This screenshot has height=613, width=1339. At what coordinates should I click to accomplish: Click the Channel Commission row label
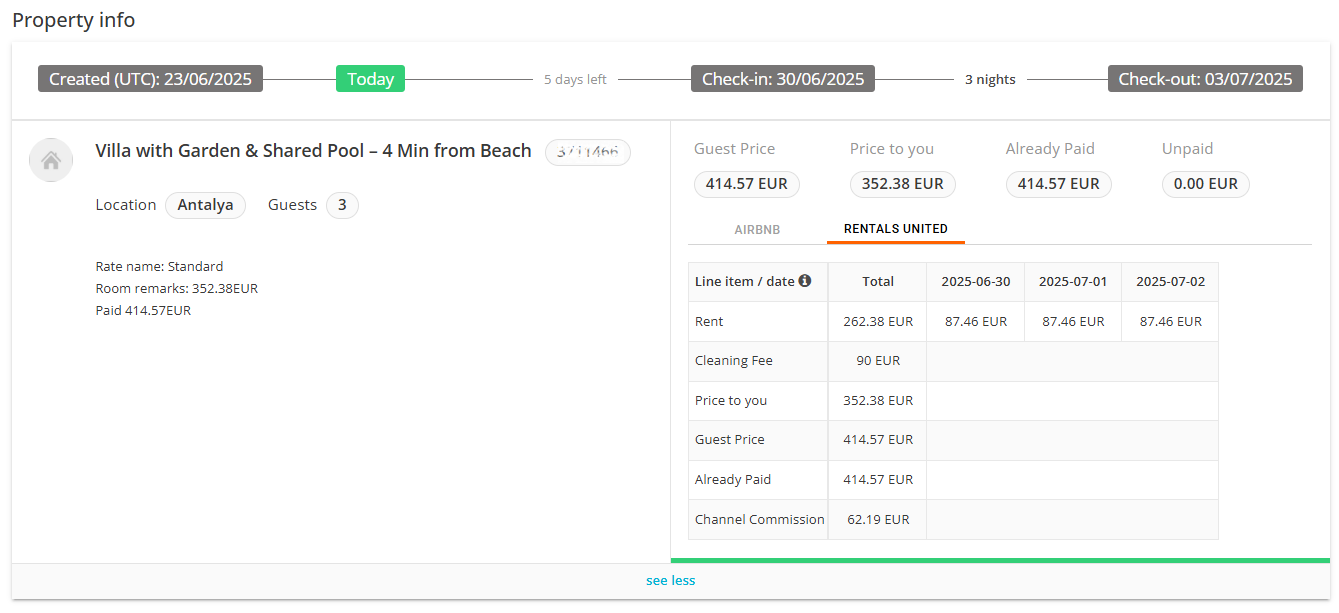click(x=759, y=520)
